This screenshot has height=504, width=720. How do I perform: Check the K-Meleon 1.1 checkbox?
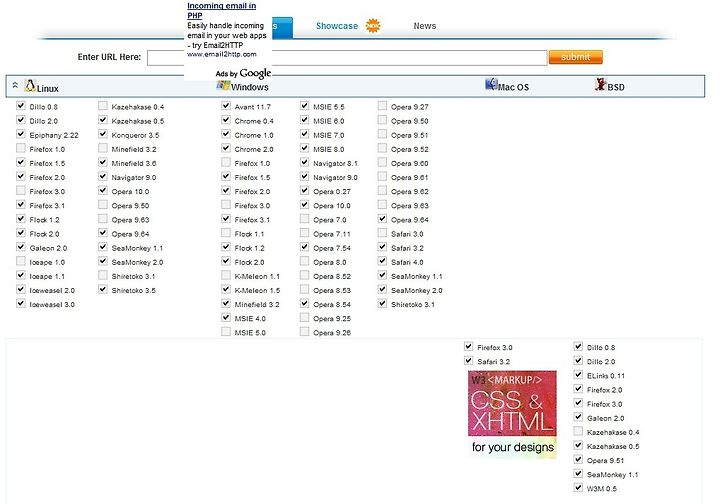click(226, 275)
